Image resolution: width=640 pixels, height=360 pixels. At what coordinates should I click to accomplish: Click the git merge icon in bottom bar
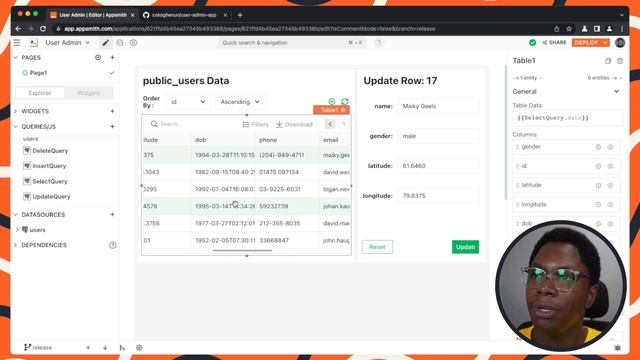click(122, 348)
